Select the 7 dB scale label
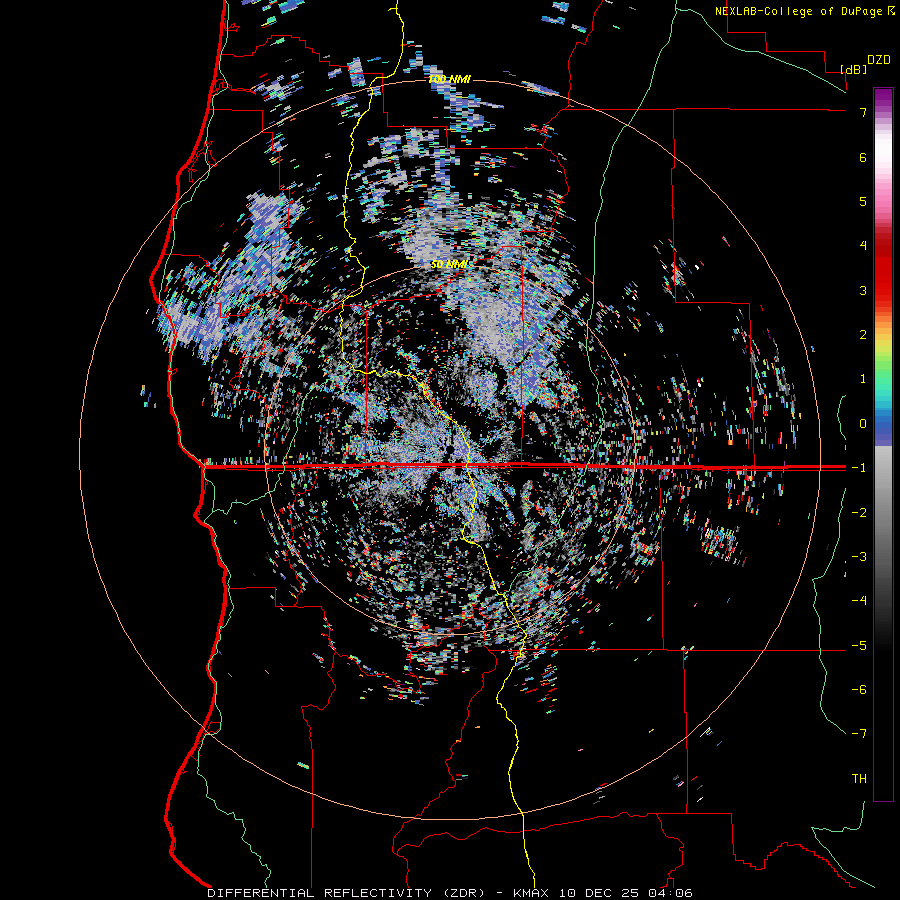 coord(863,112)
